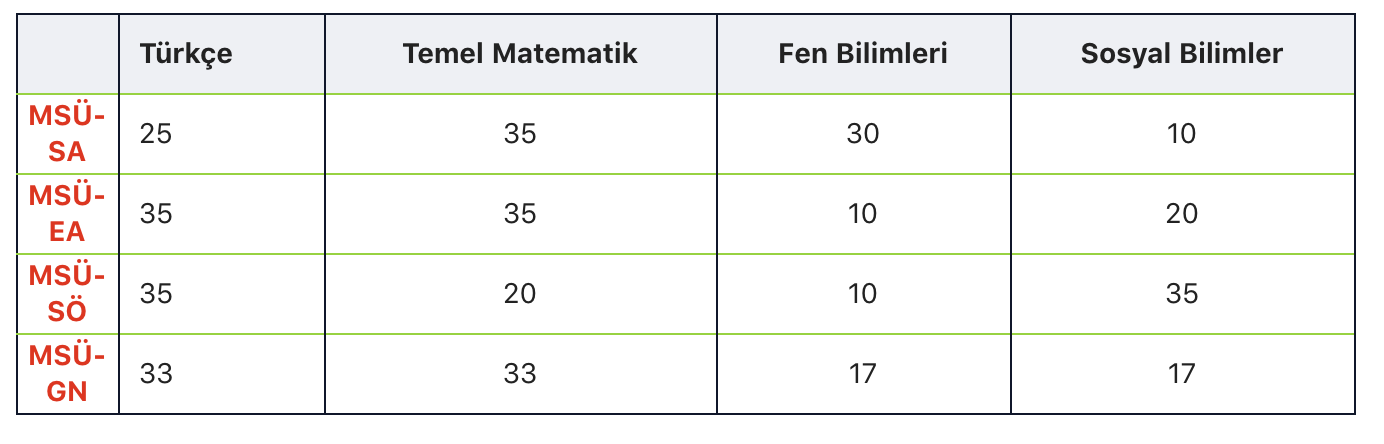Click the empty top-left header cell

(68, 54)
